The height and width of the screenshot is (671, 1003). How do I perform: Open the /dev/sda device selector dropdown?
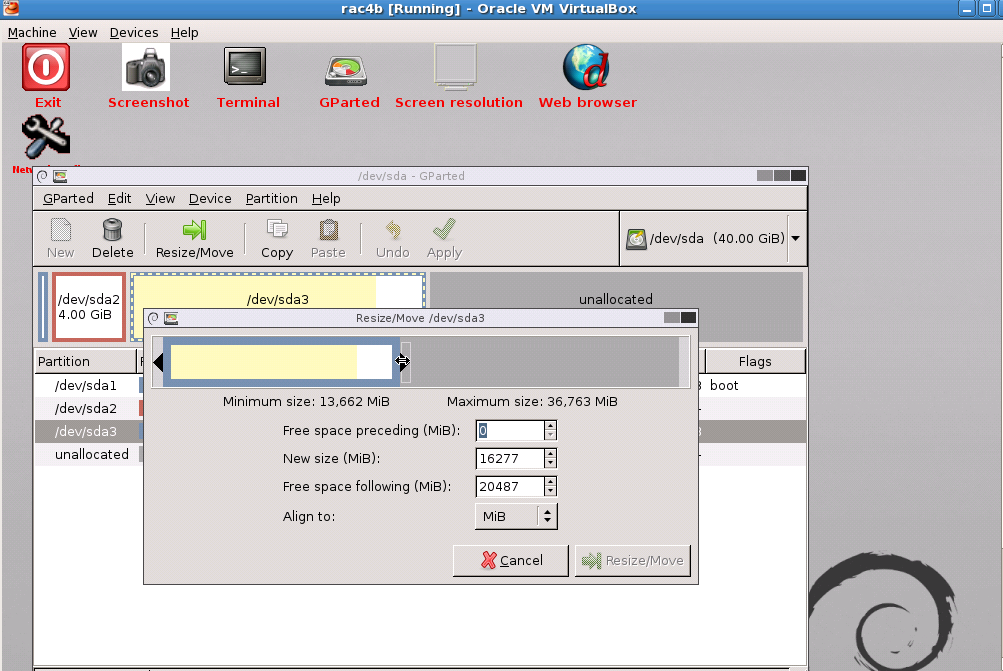coord(793,238)
